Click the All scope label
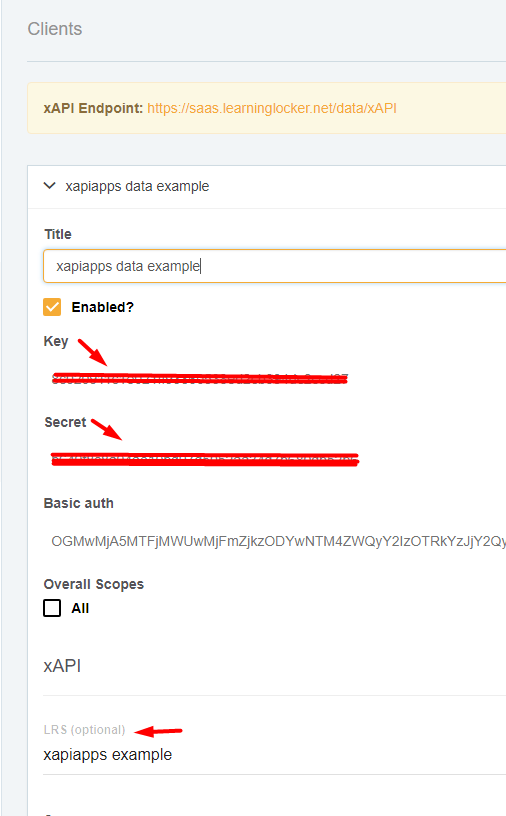 click(x=80, y=608)
